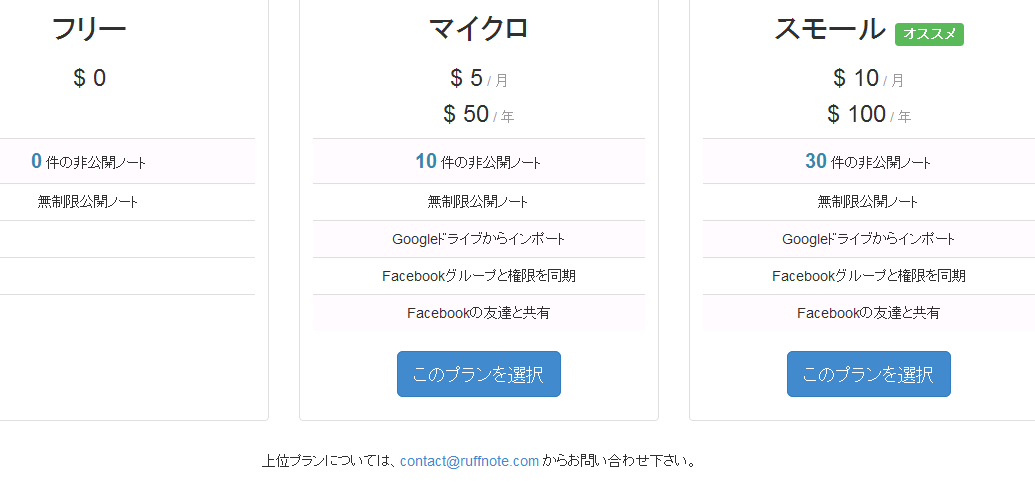Screen dimensions: 1035x495
Task: Click 無制限公開ノート in the フリー plan
Action: tap(88, 202)
